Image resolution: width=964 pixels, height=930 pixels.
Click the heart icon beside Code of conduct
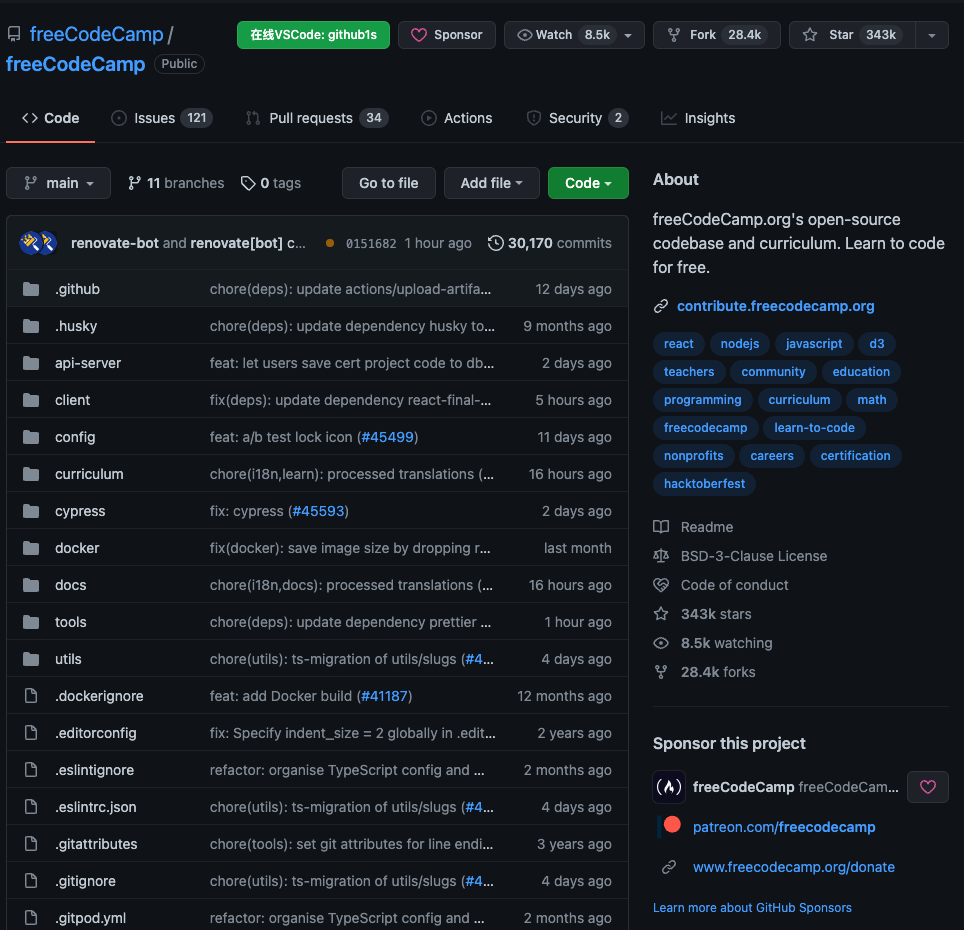[x=661, y=585]
